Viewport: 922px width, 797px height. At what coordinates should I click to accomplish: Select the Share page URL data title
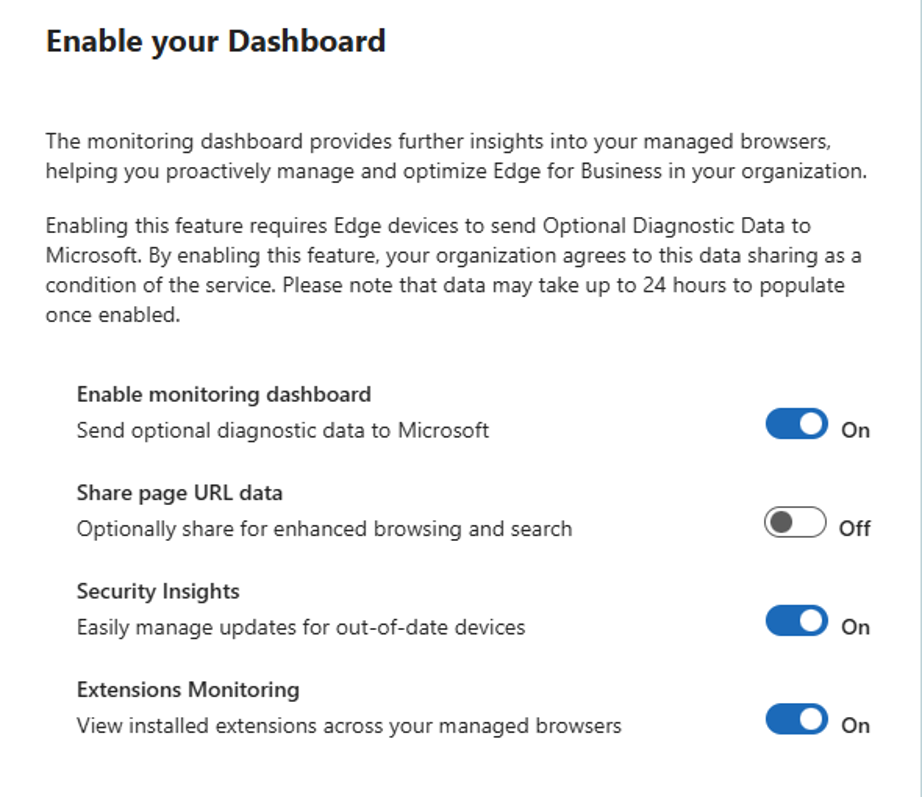point(179,493)
